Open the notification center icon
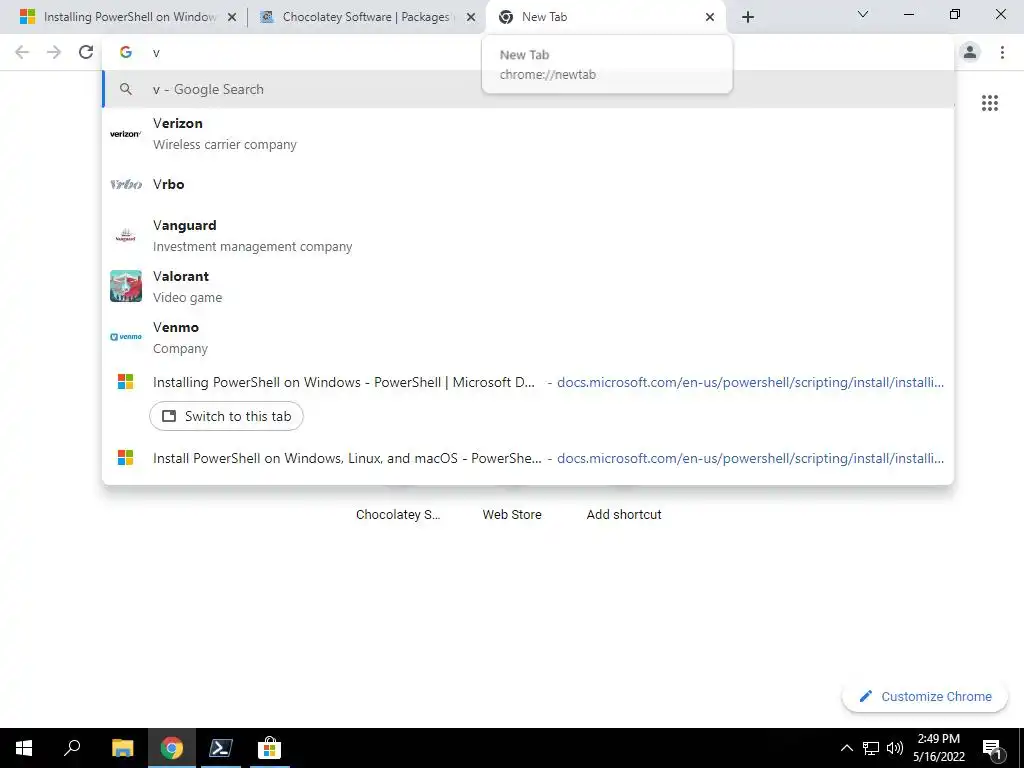The image size is (1024, 768). pyautogui.click(x=993, y=748)
